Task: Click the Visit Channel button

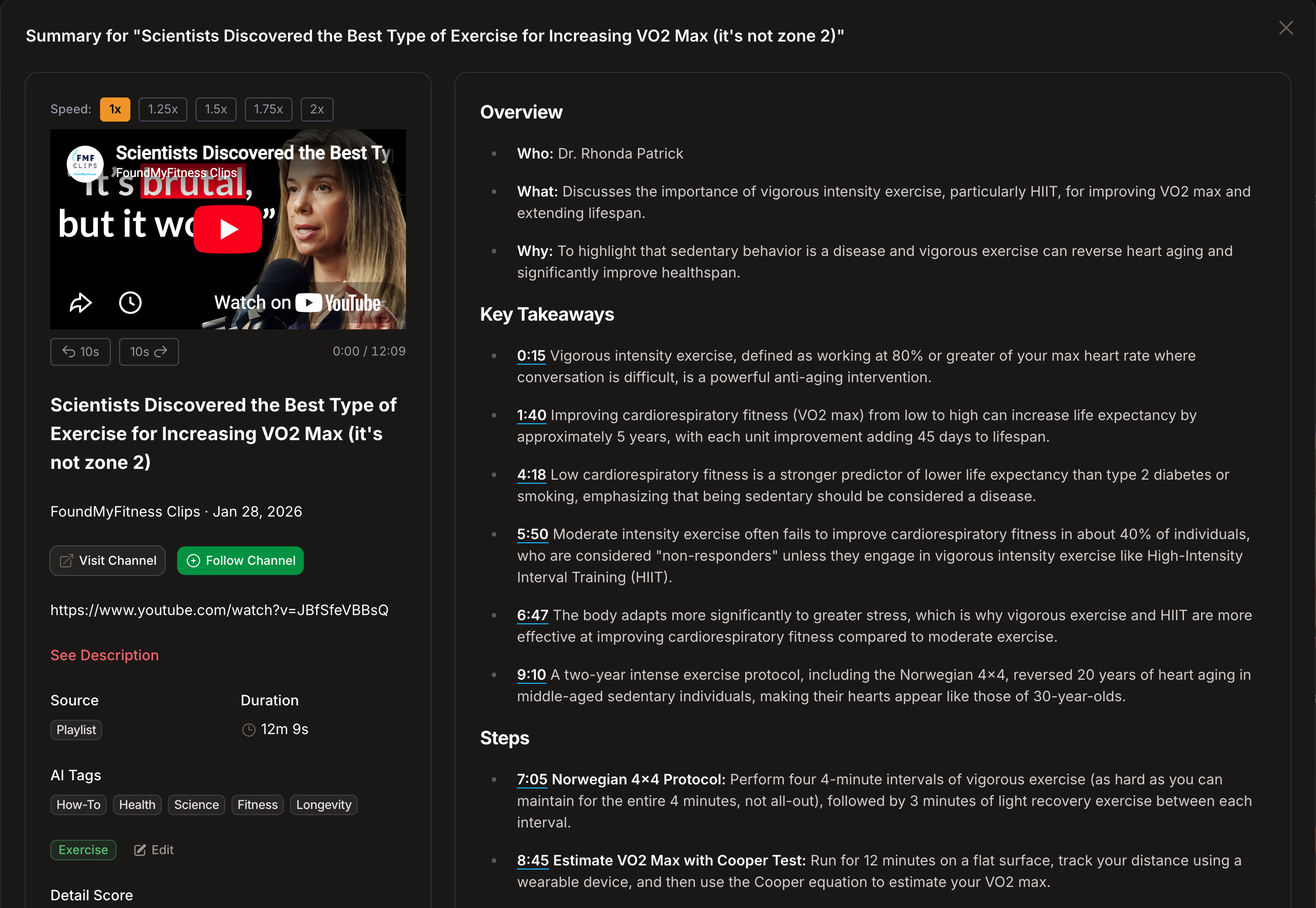Action: pyautogui.click(x=108, y=561)
